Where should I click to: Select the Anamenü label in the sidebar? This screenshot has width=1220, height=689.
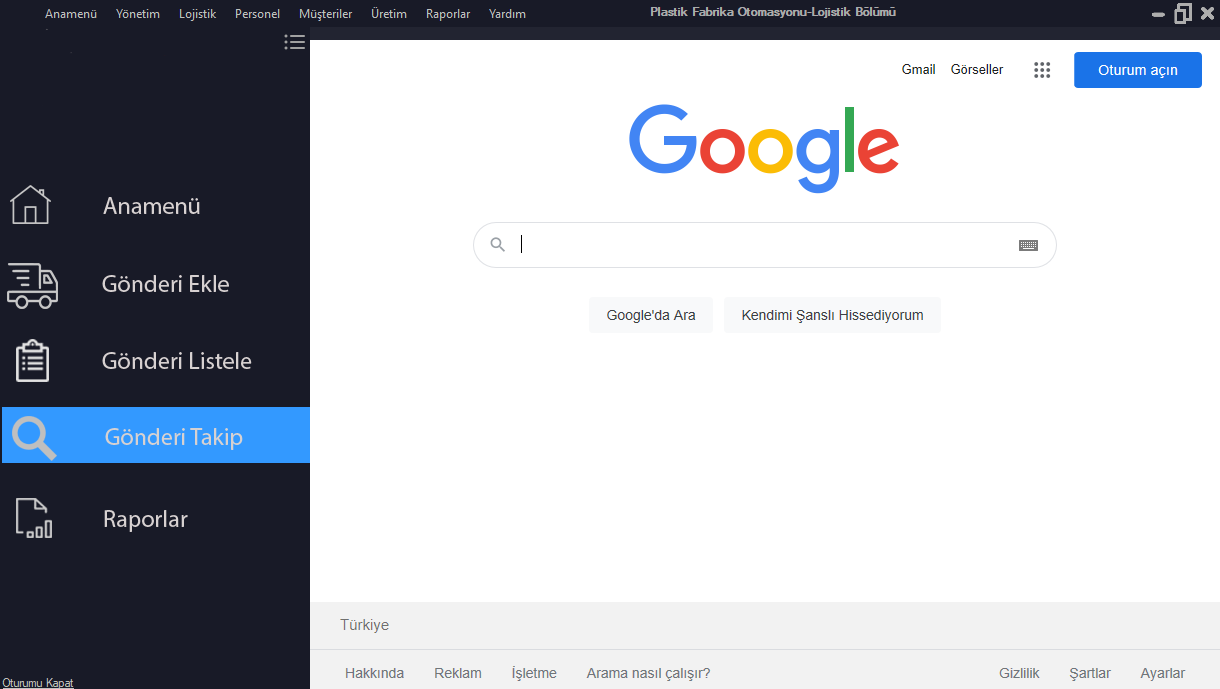pyautogui.click(x=152, y=206)
